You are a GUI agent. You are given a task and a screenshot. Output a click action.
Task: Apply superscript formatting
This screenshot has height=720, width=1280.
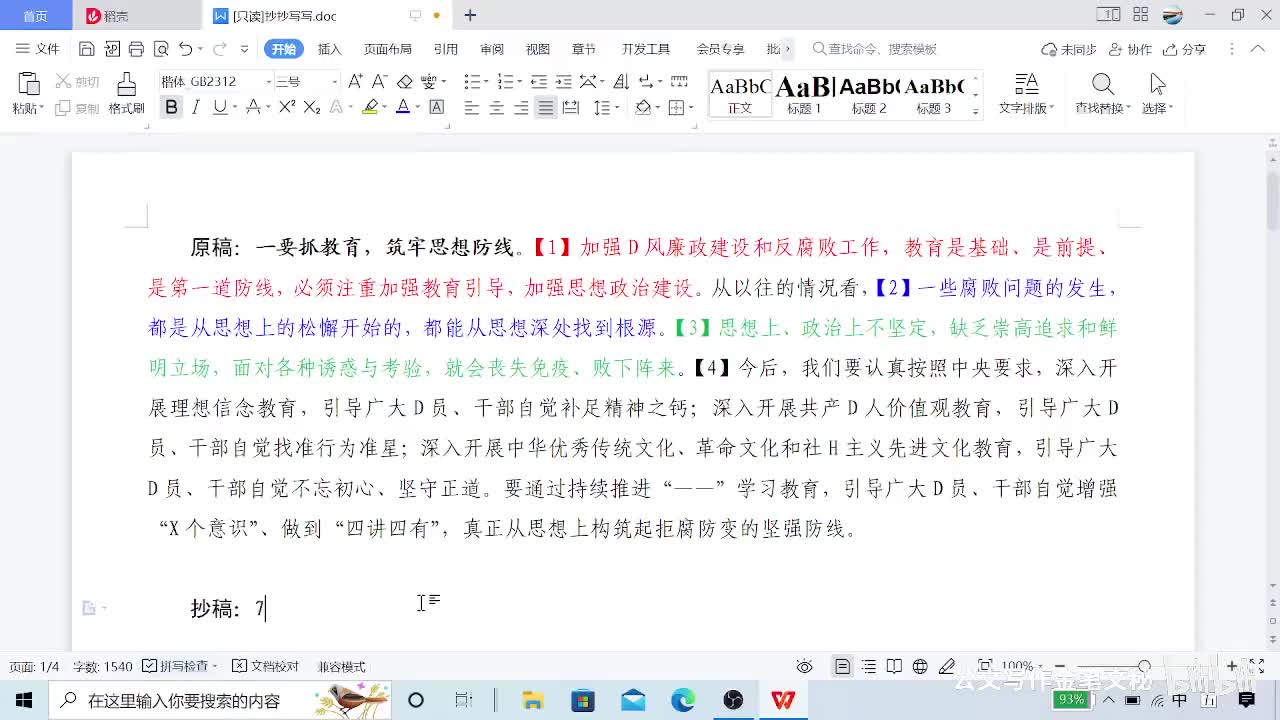[x=287, y=107]
